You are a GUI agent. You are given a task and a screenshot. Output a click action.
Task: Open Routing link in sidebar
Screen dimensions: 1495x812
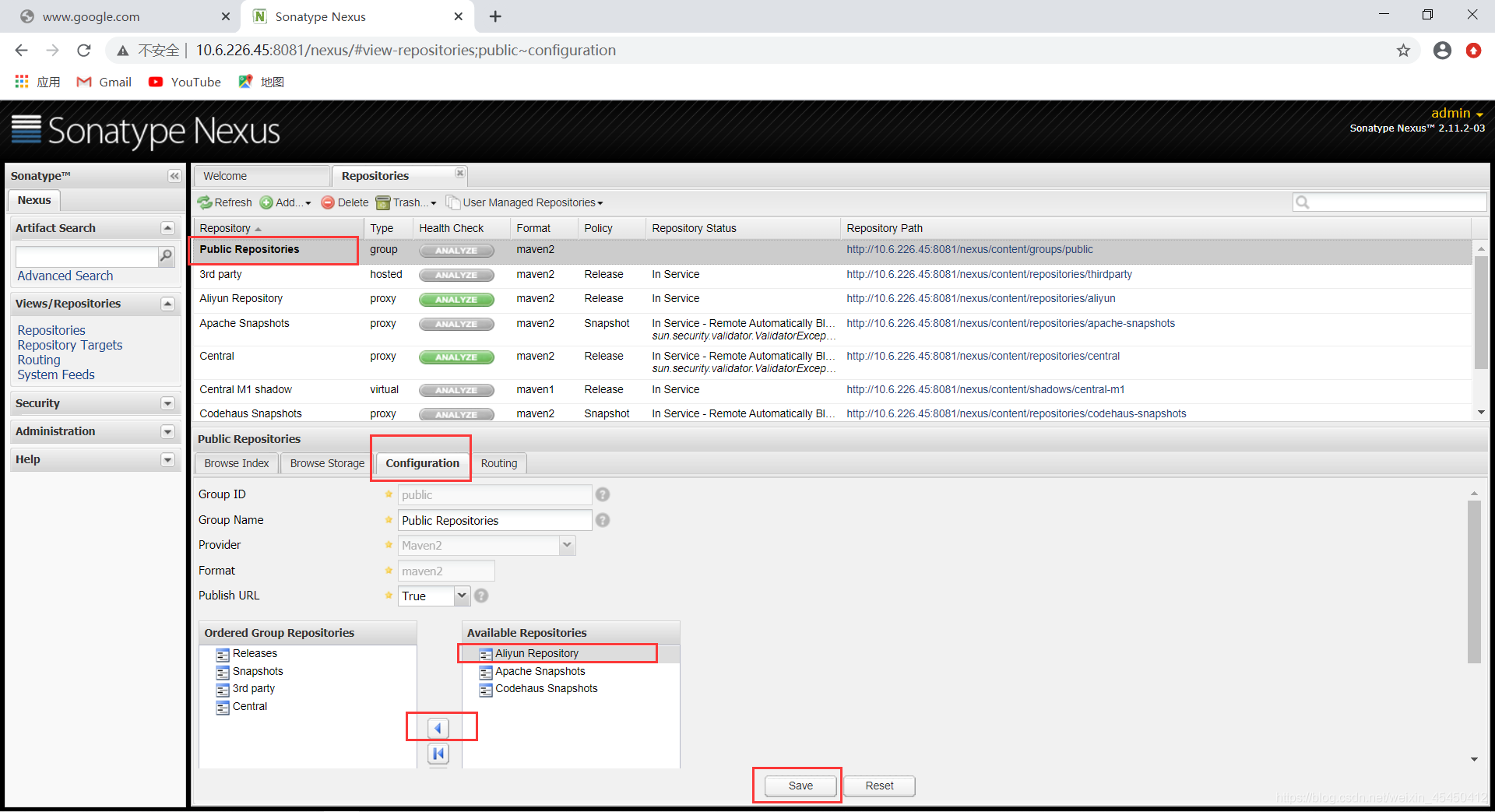pos(39,360)
